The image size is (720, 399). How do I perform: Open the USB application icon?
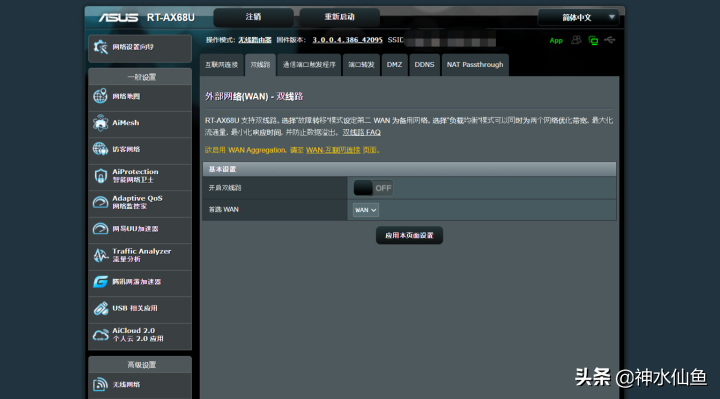coord(100,308)
